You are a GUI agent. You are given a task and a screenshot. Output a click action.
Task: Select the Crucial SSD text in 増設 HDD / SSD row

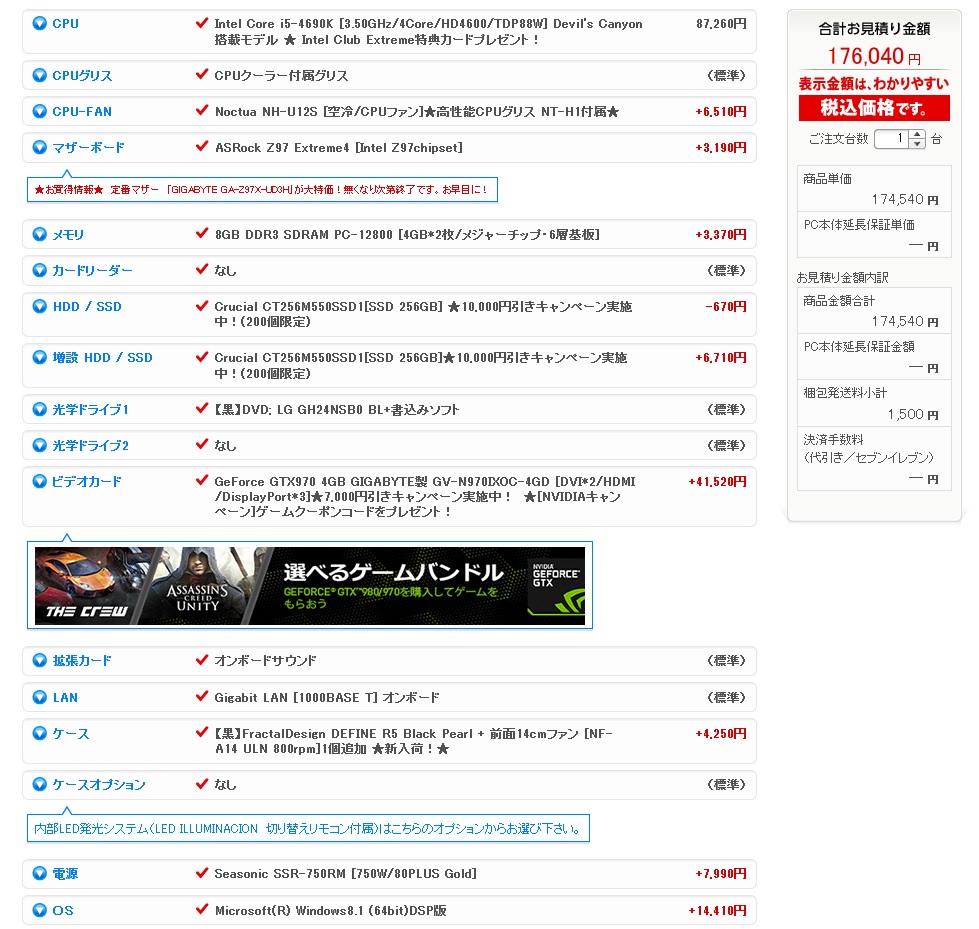coord(420,365)
